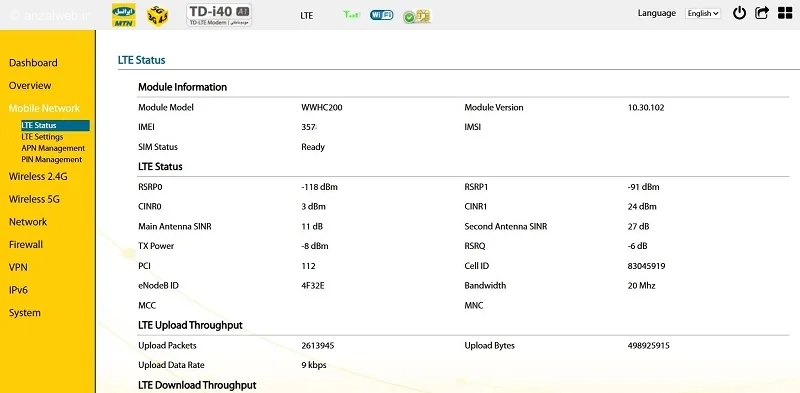Click the RSRQ value -6 dB

tap(637, 246)
